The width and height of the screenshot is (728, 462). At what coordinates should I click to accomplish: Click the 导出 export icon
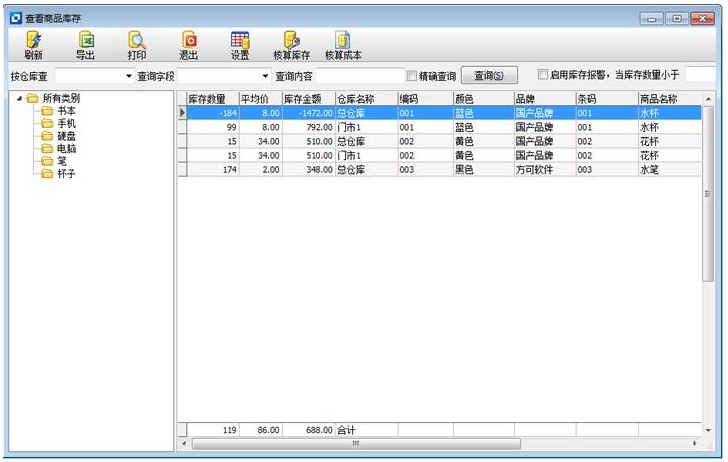point(86,44)
